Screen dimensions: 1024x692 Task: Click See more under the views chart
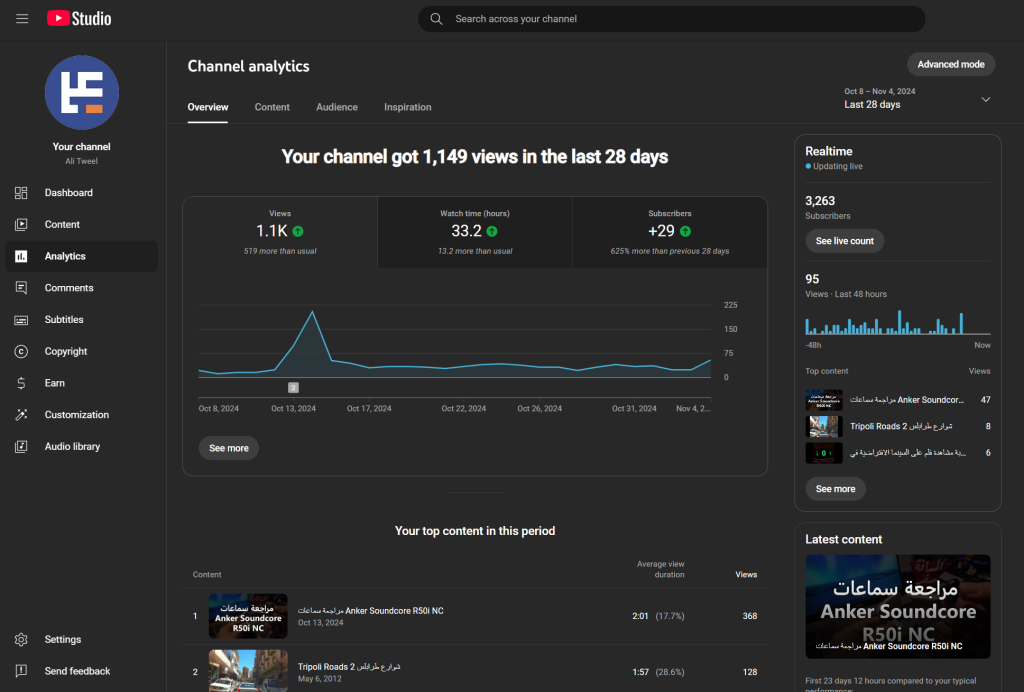coord(229,448)
